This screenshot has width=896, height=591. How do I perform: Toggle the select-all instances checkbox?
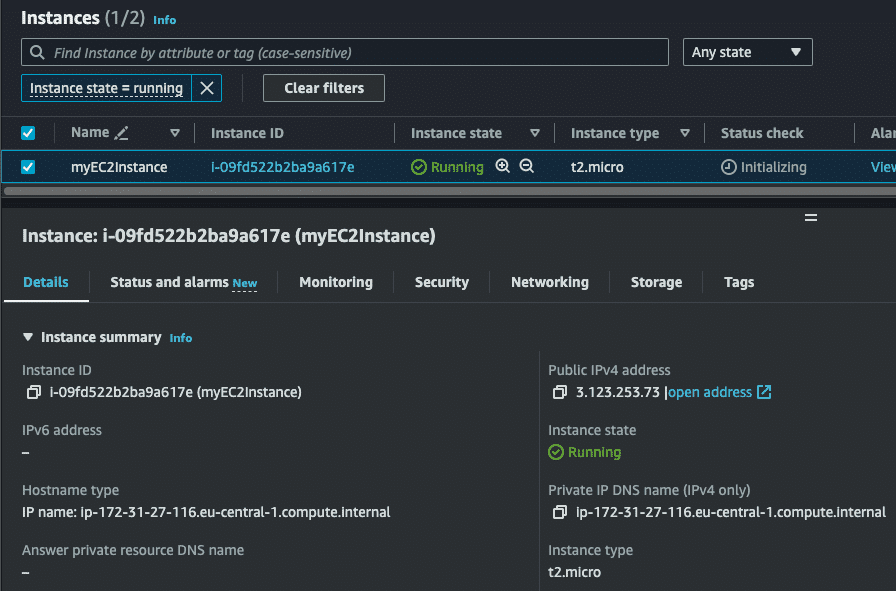28,133
